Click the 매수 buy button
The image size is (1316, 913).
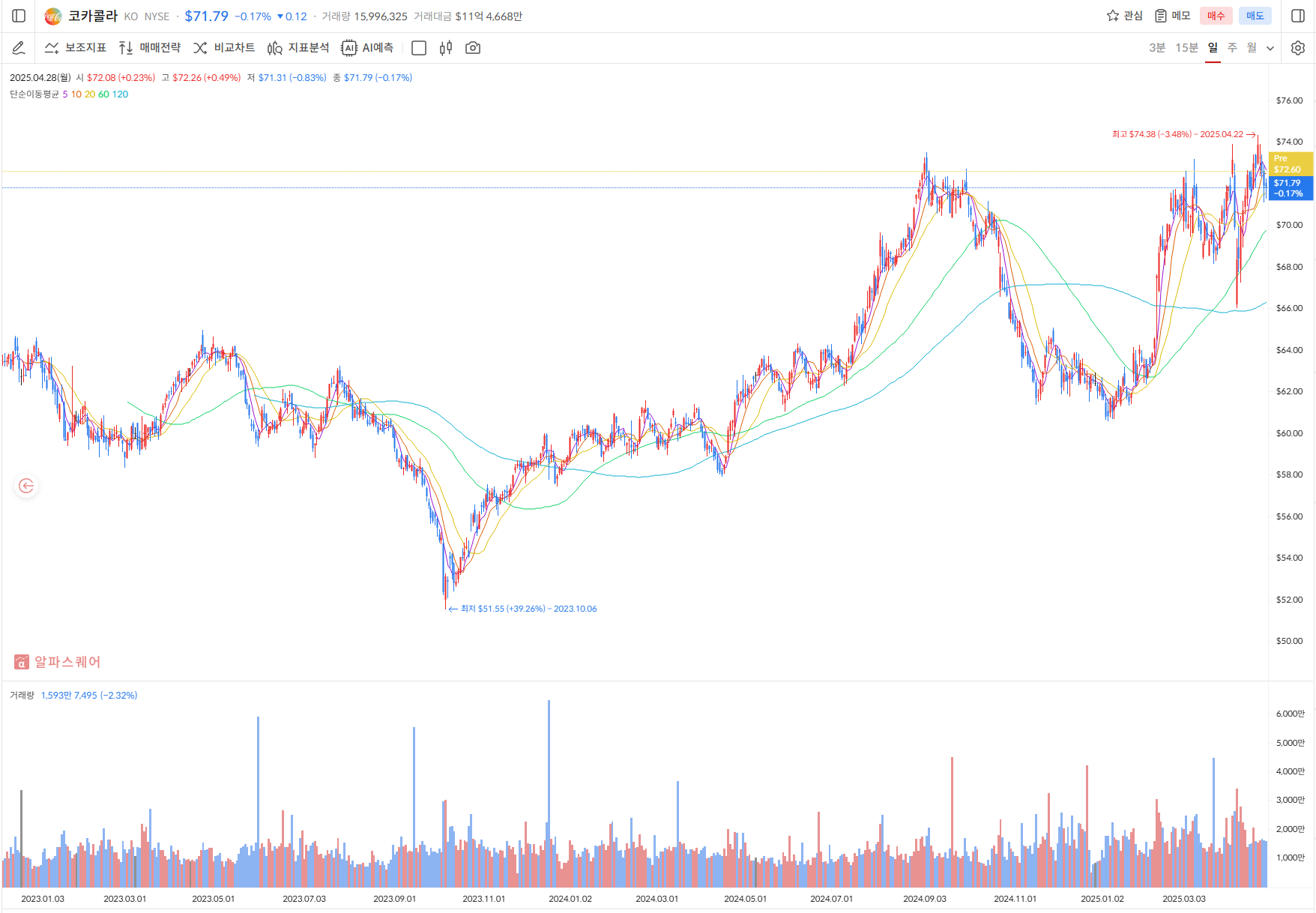(x=1216, y=16)
